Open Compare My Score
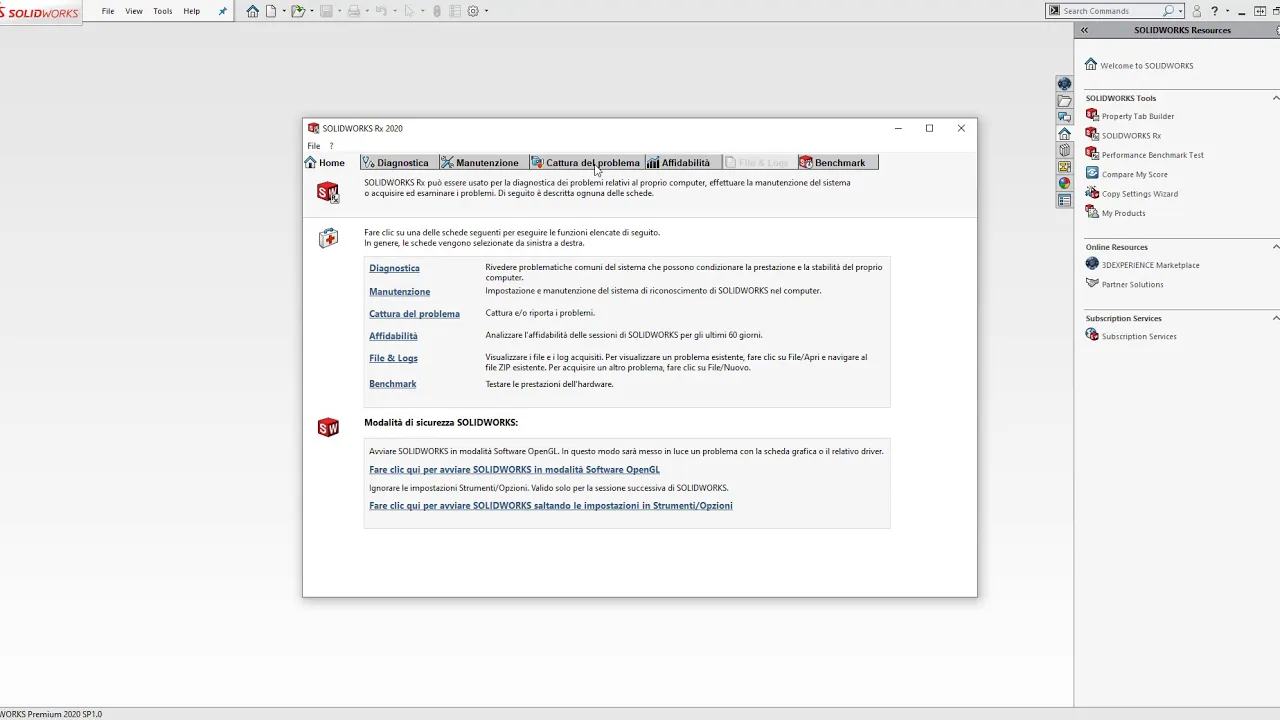The image size is (1280, 720). point(1134,174)
